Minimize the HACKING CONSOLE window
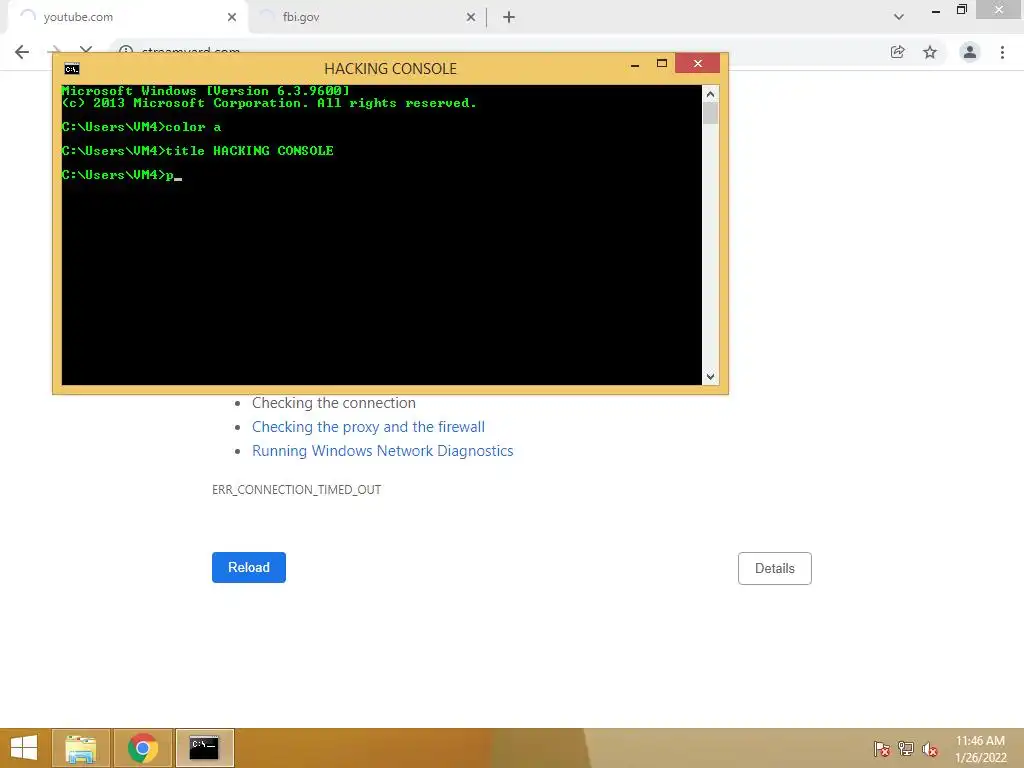The image size is (1024, 768). [x=635, y=65]
